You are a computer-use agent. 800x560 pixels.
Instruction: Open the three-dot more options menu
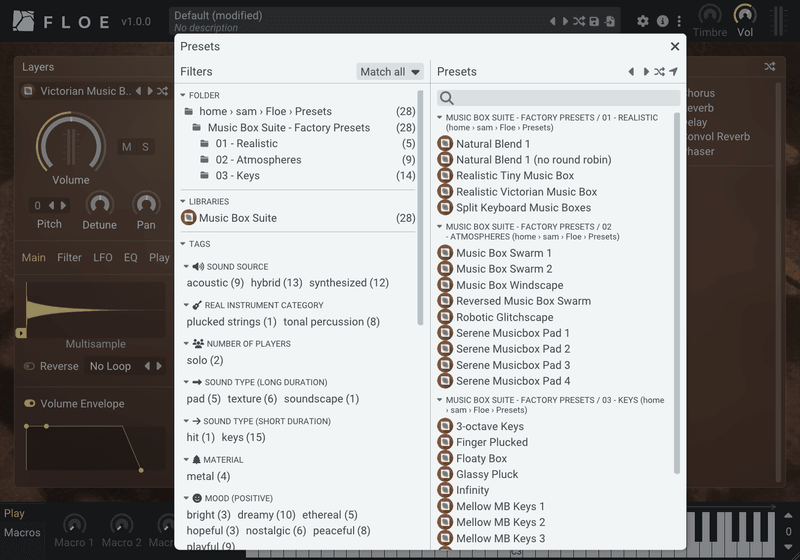680,21
